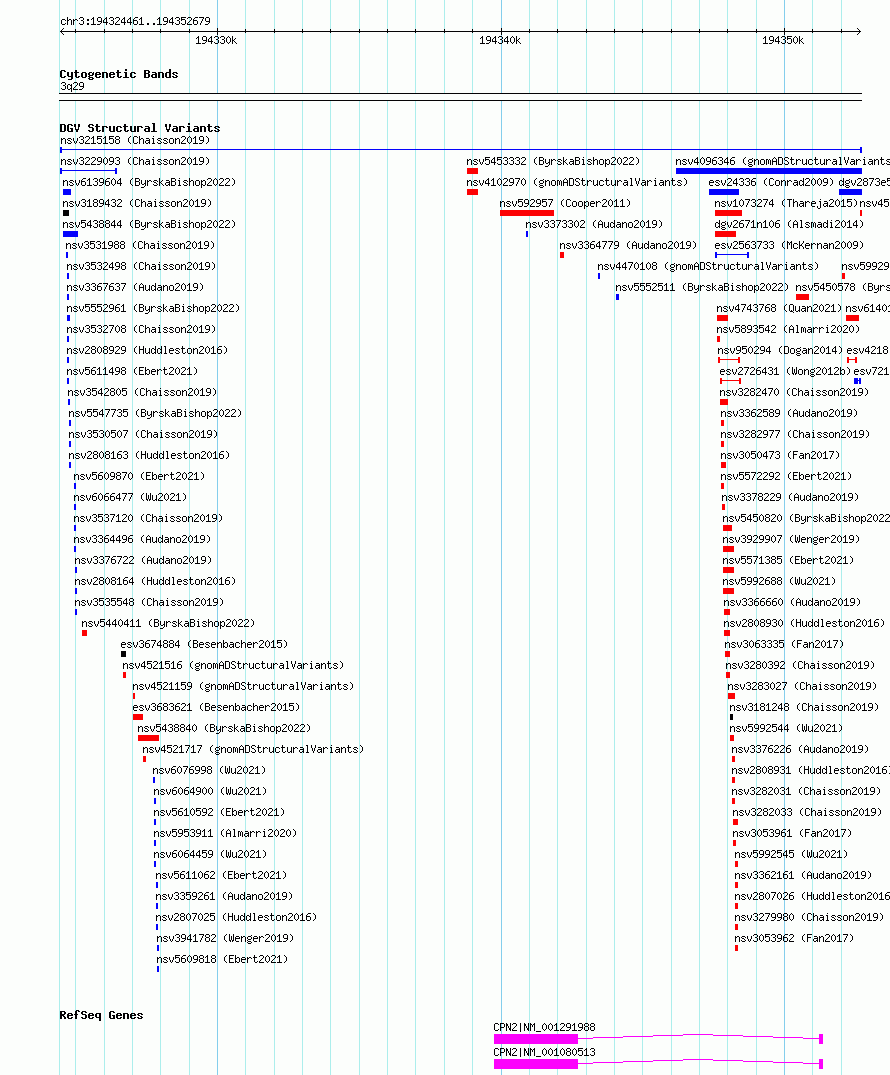This screenshot has height=1075, width=890.
Task: Click nsv3373302 (Audano2019) label
Action: coord(594,224)
